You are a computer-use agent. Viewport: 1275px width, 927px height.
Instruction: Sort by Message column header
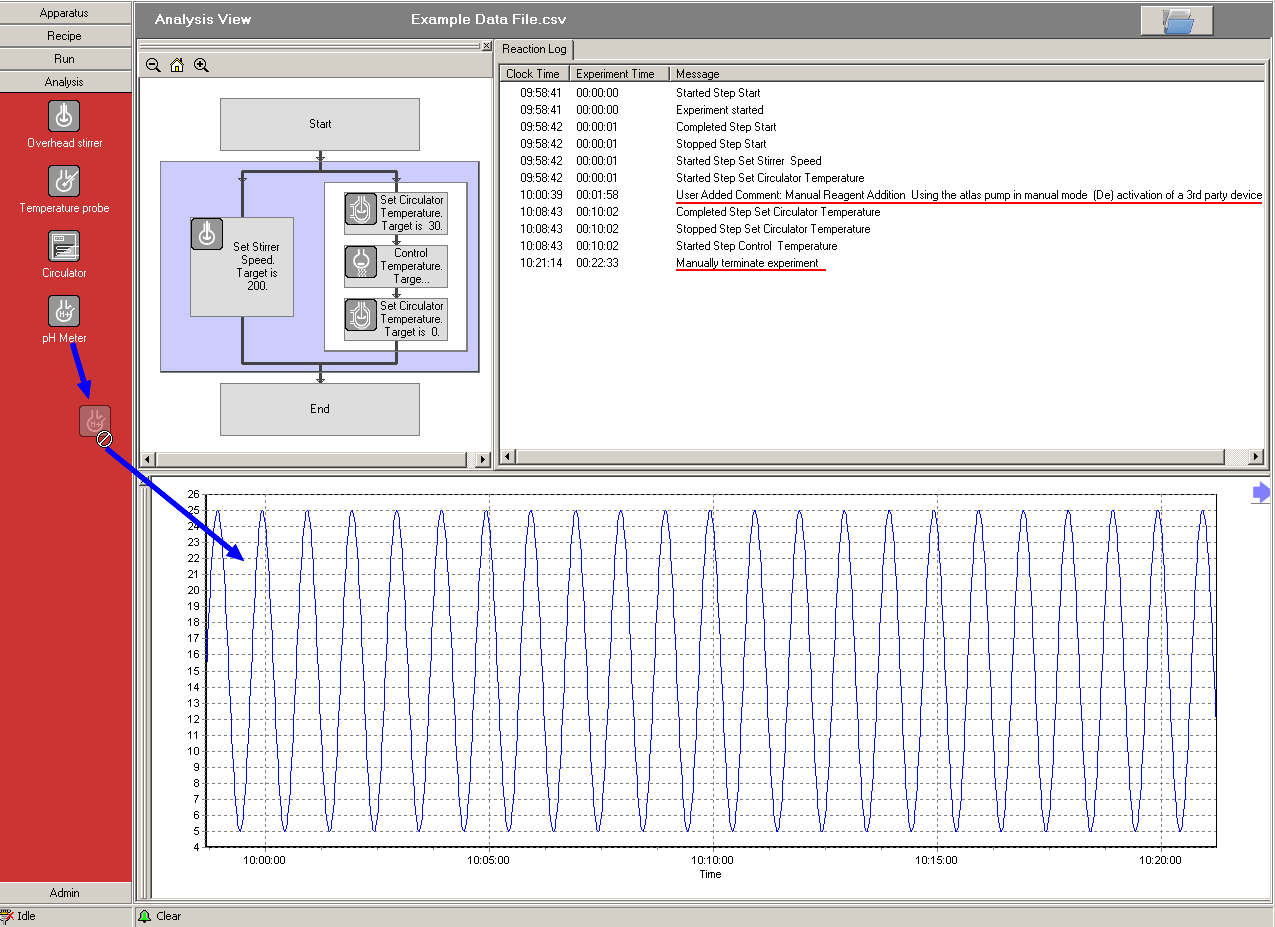tap(967, 73)
